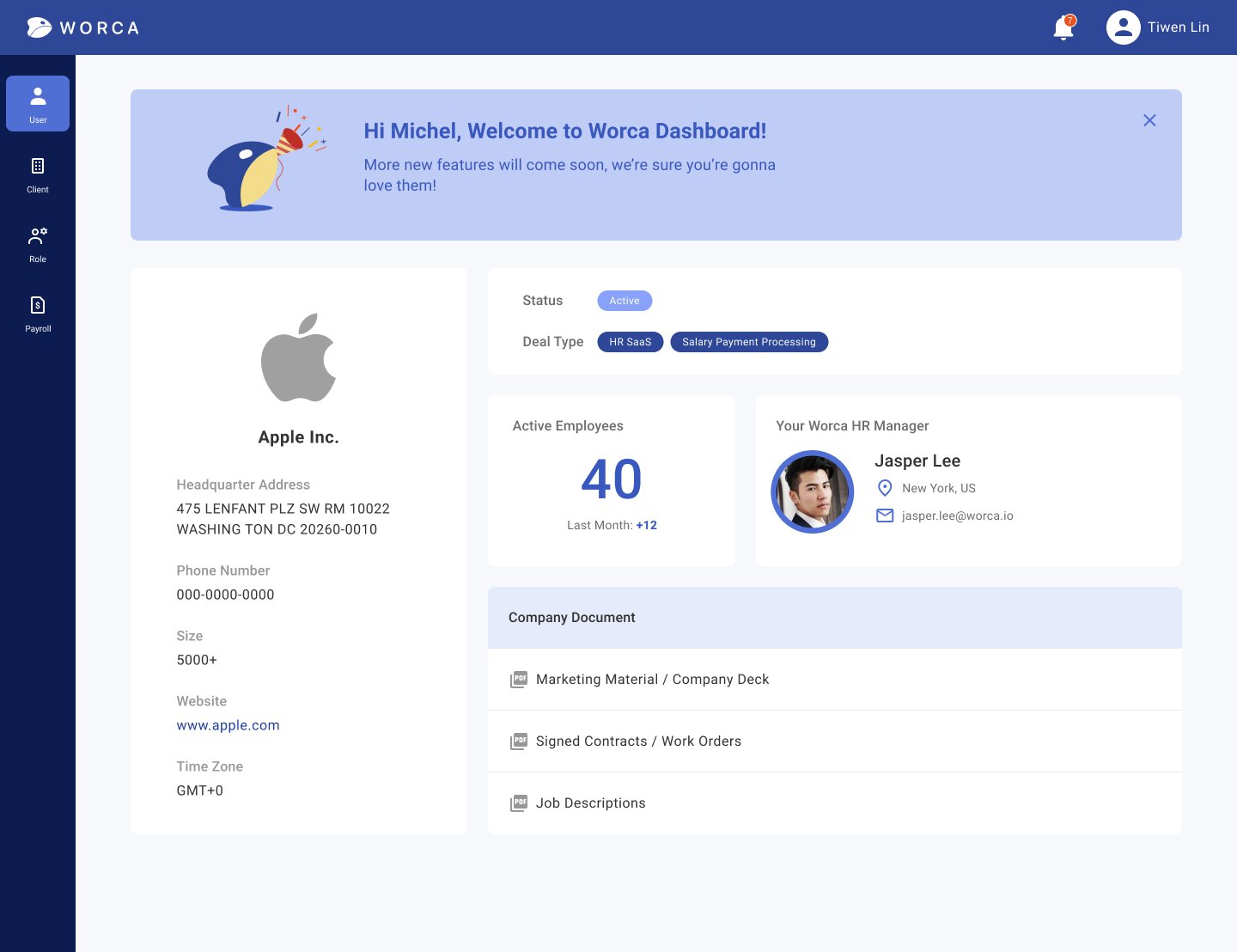Open the Payroll section in sidebar

[x=38, y=314]
